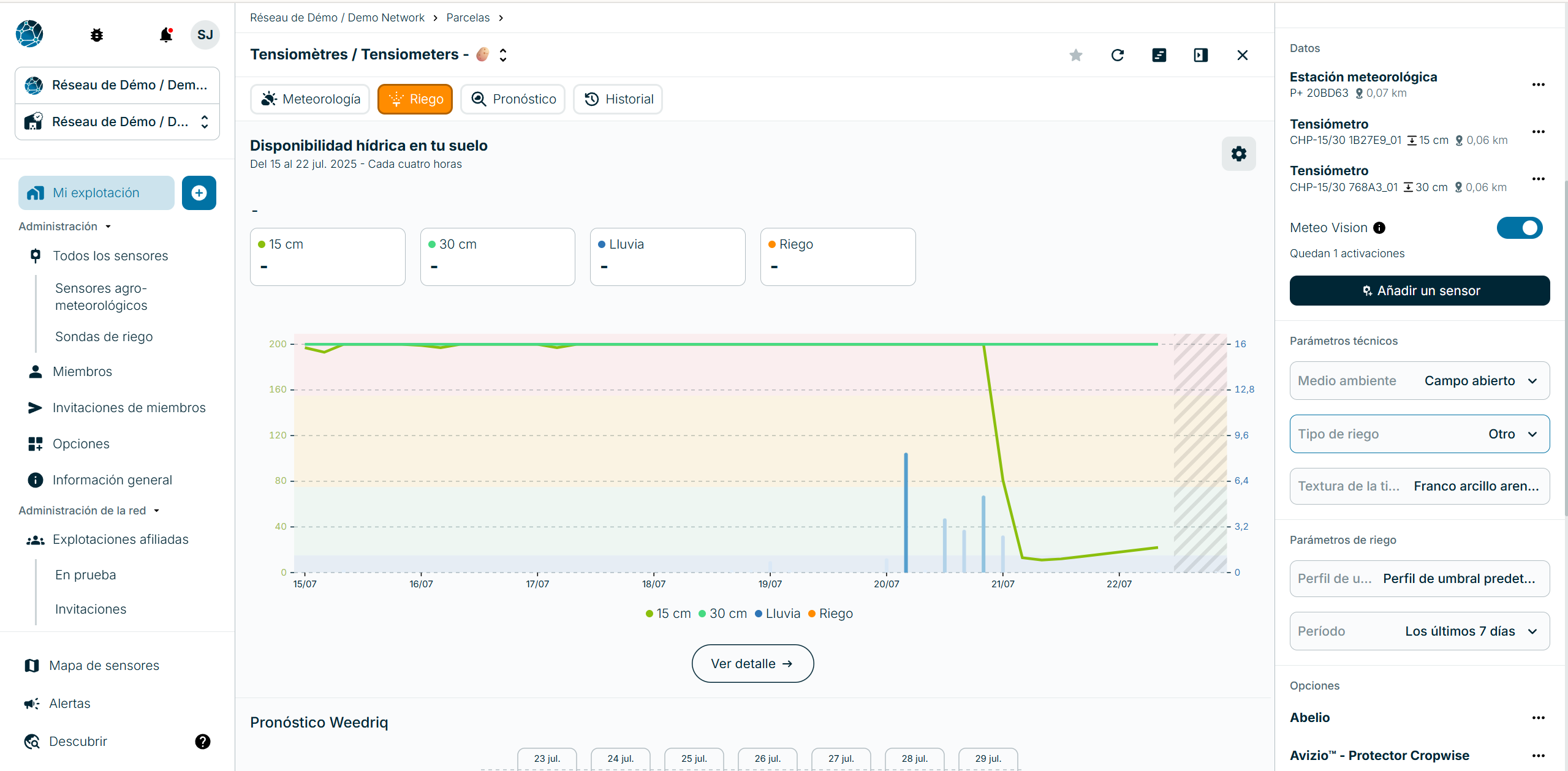The image size is (1568, 771).
Task: Open chart settings gear
Action: [x=1239, y=154]
